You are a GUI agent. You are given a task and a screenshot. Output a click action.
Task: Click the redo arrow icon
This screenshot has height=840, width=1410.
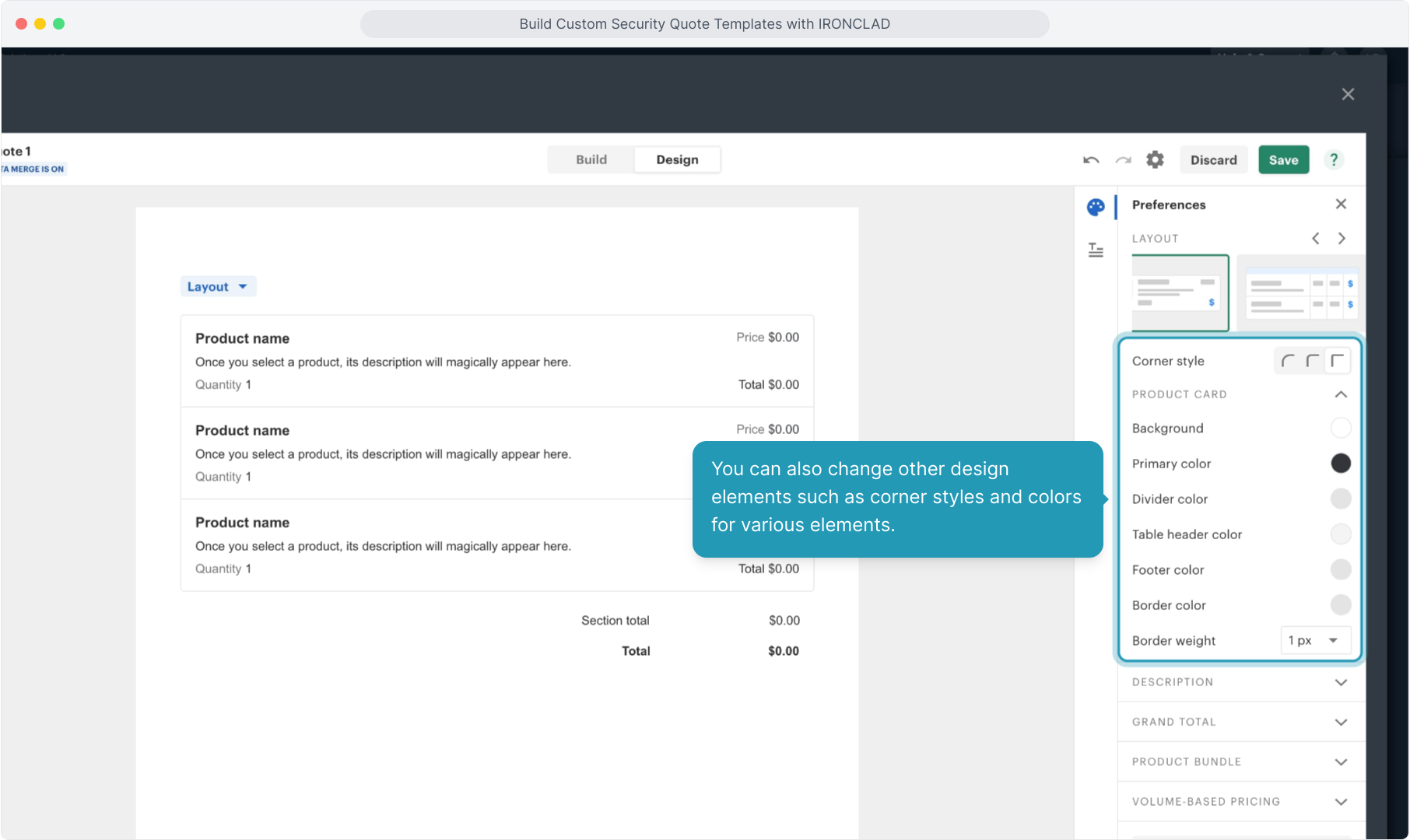pyautogui.click(x=1123, y=160)
